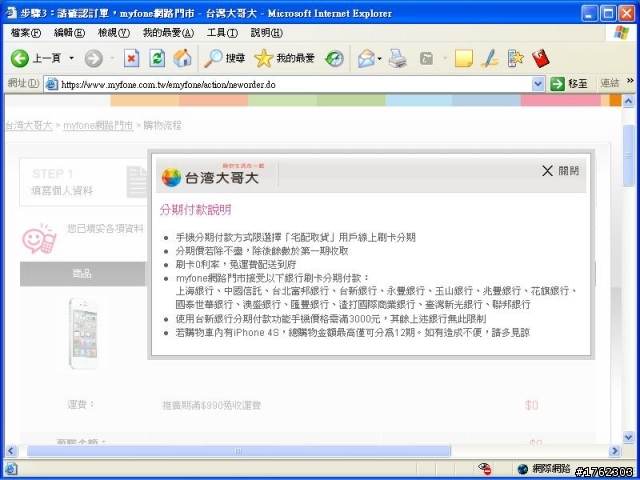
Task: Click the grey Edit toolbar icon
Action: coord(426,59)
